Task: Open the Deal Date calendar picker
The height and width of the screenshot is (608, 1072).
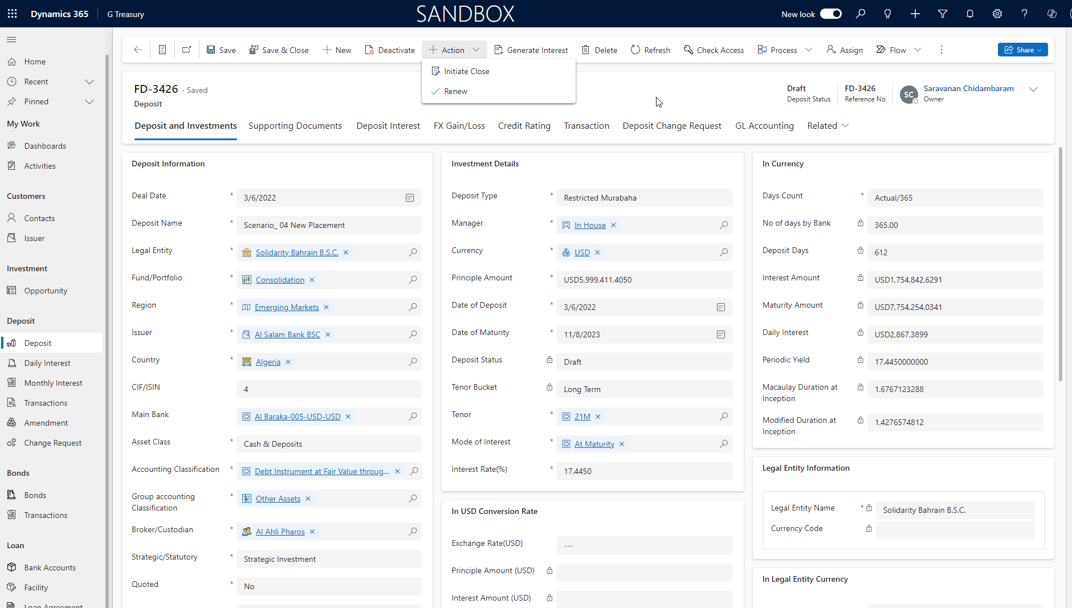Action: click(x=410, y=198)
